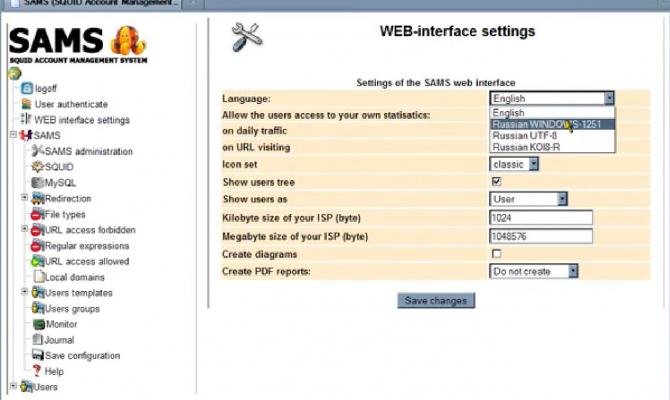Image resolution: width=670 pixels, height=400 pixels.
Task: Select Russian WINDOWS-1251 language option
Action: pos(552,124)
